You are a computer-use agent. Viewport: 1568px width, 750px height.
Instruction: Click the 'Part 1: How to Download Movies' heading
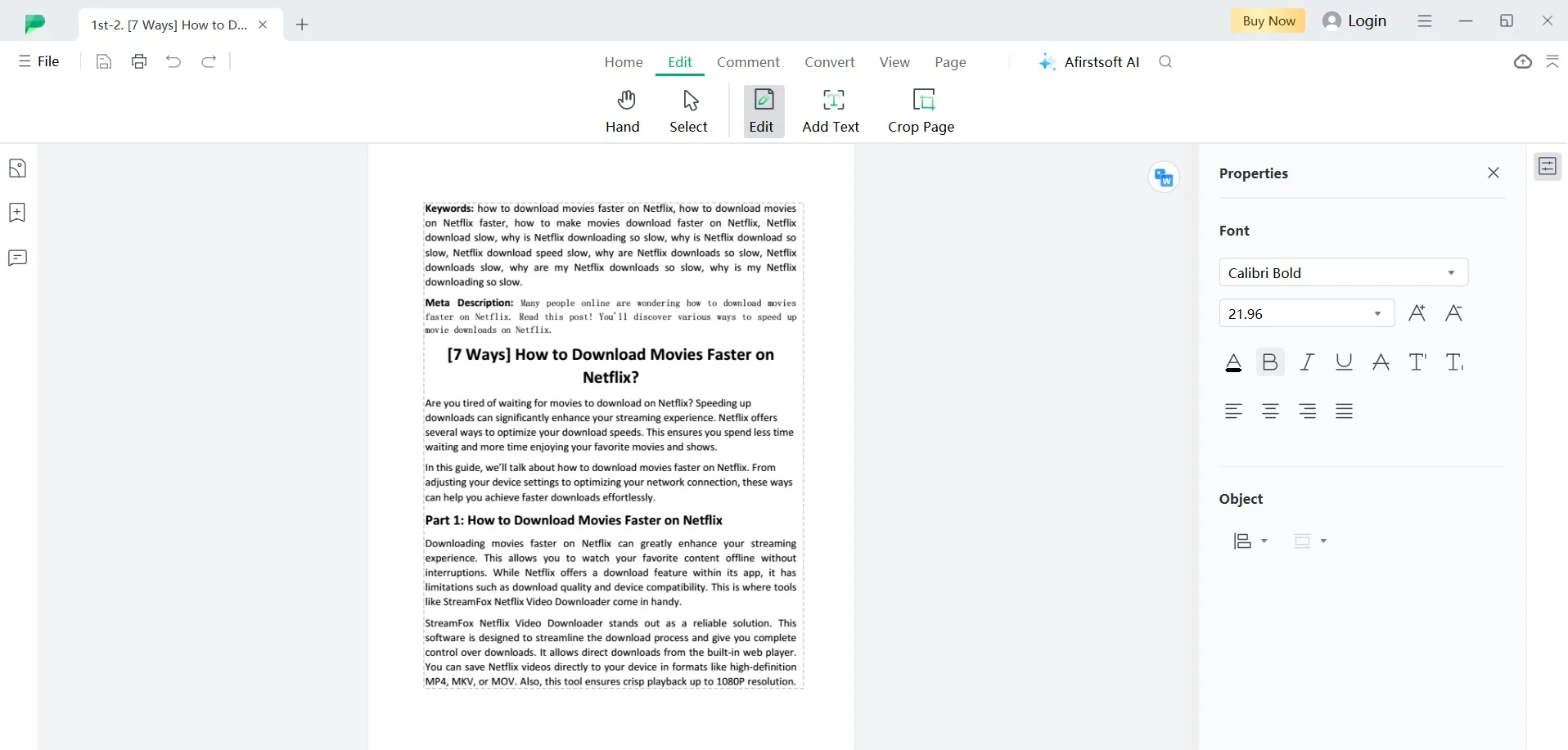pyautogui.click(x=574, y=520)
